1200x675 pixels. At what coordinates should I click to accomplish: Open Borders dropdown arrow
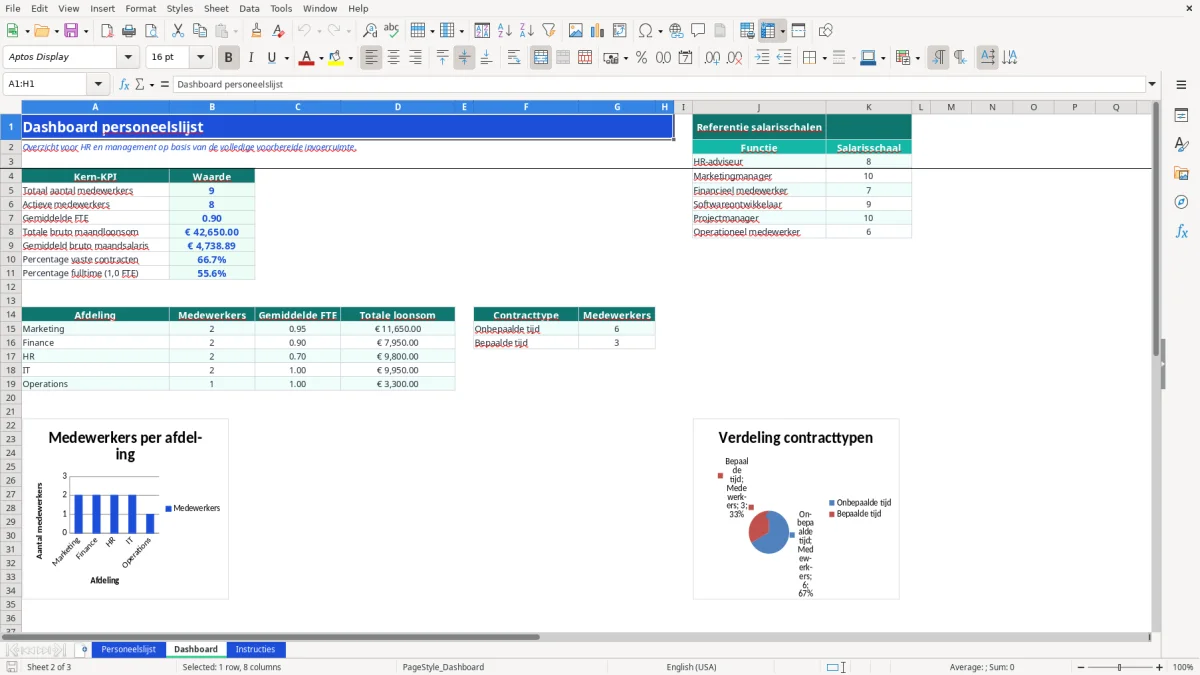point(823,58)
